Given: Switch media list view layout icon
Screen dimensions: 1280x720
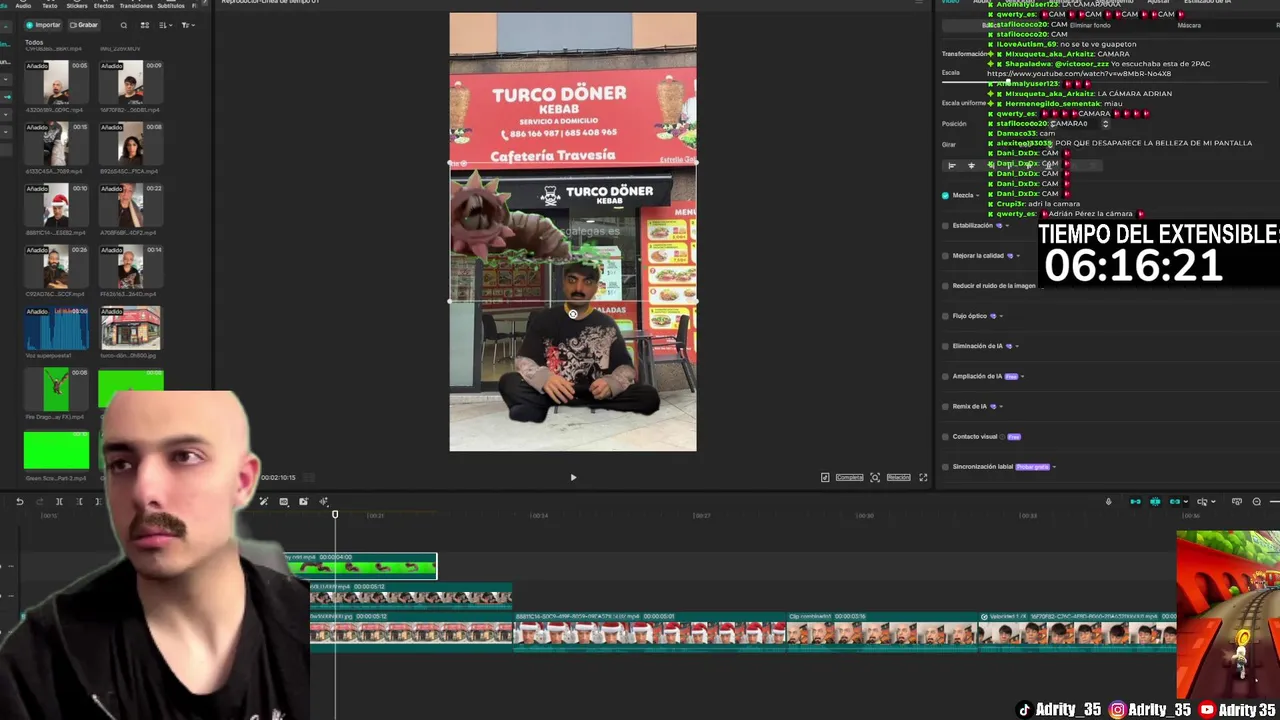Looking at the screenshot, I should coord(145,25).
